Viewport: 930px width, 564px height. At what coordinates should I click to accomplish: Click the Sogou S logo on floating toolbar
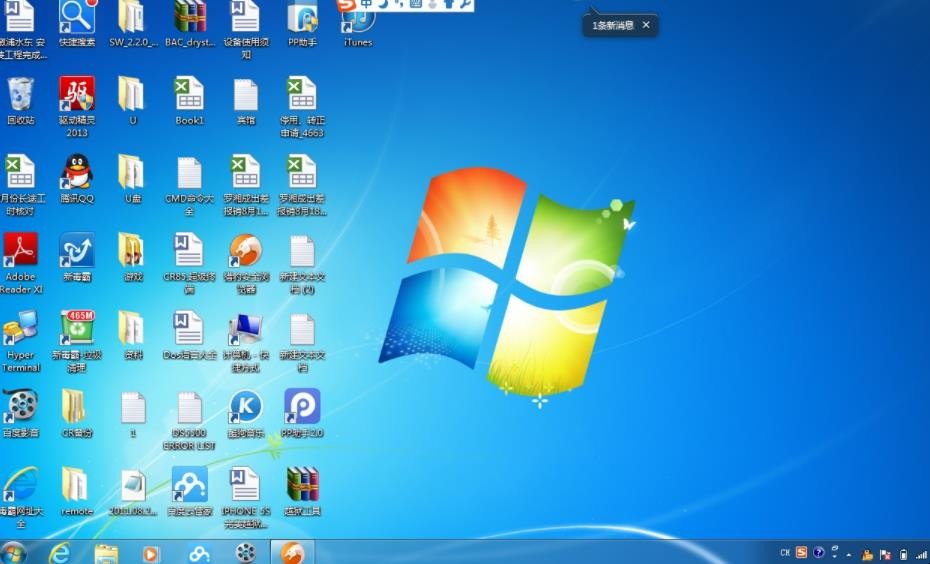pyautogui.click(x=346, y=5)
